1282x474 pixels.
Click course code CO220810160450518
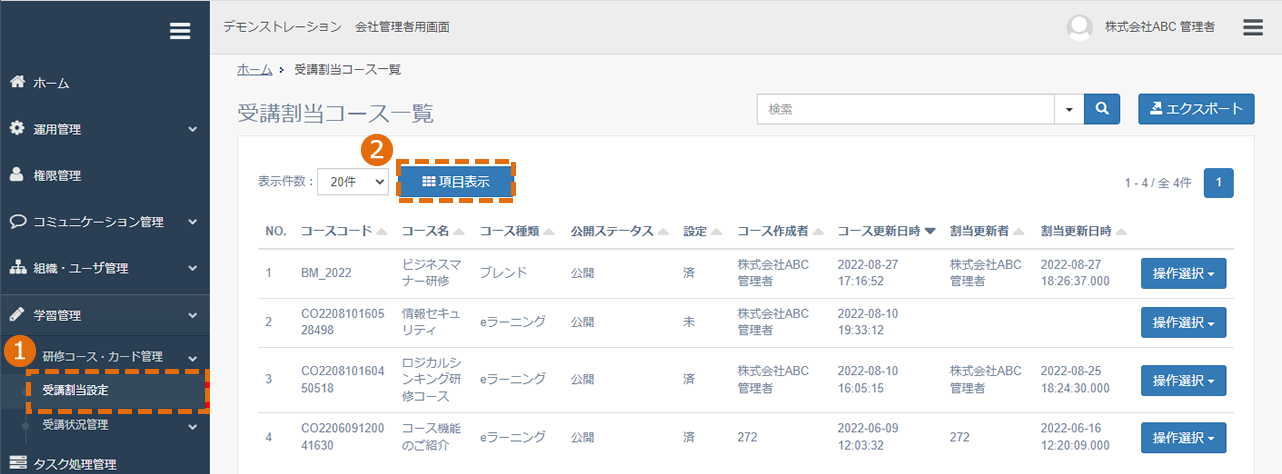click(x=343, y=379)
